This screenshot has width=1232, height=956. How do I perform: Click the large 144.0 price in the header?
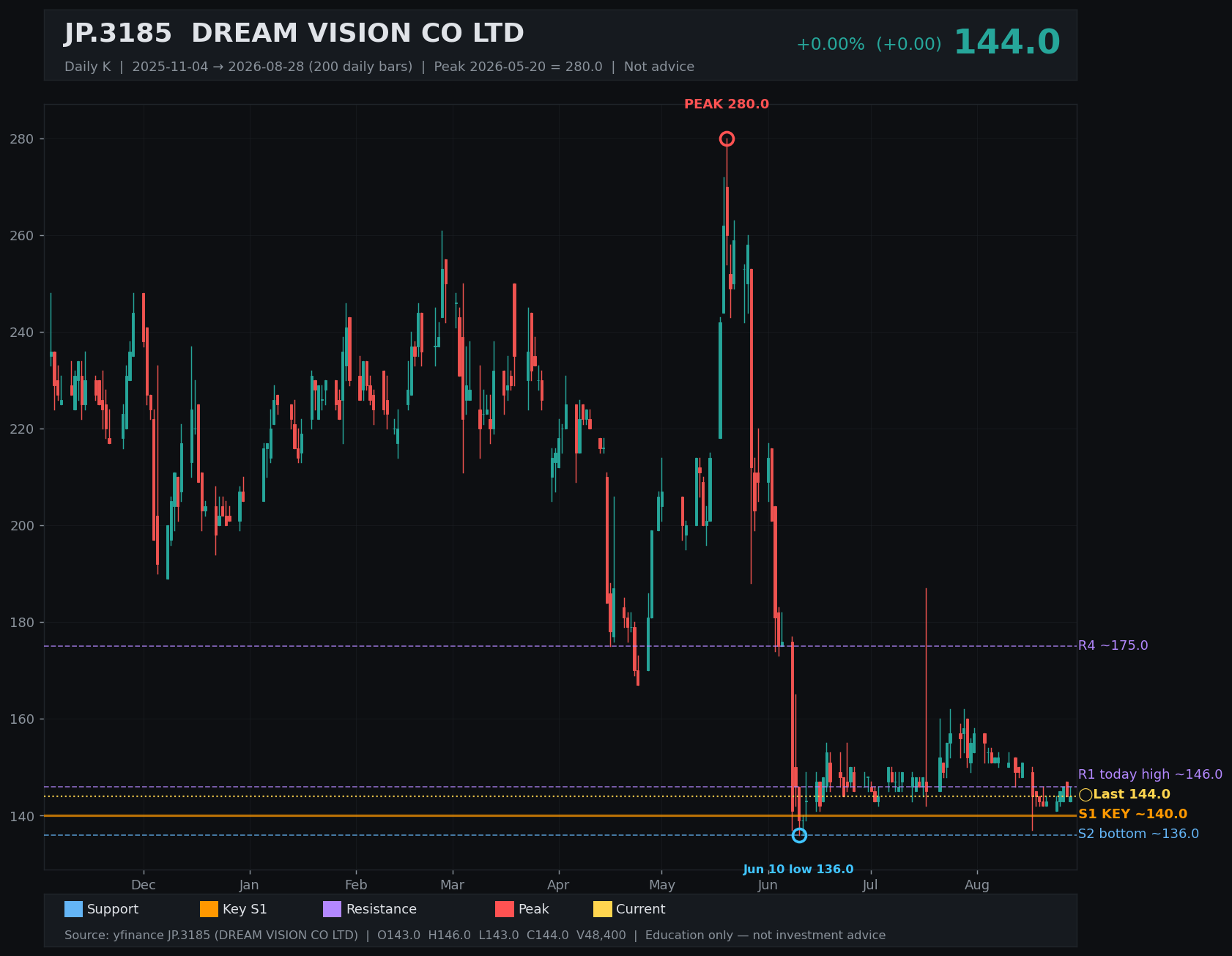[1007, 42]
